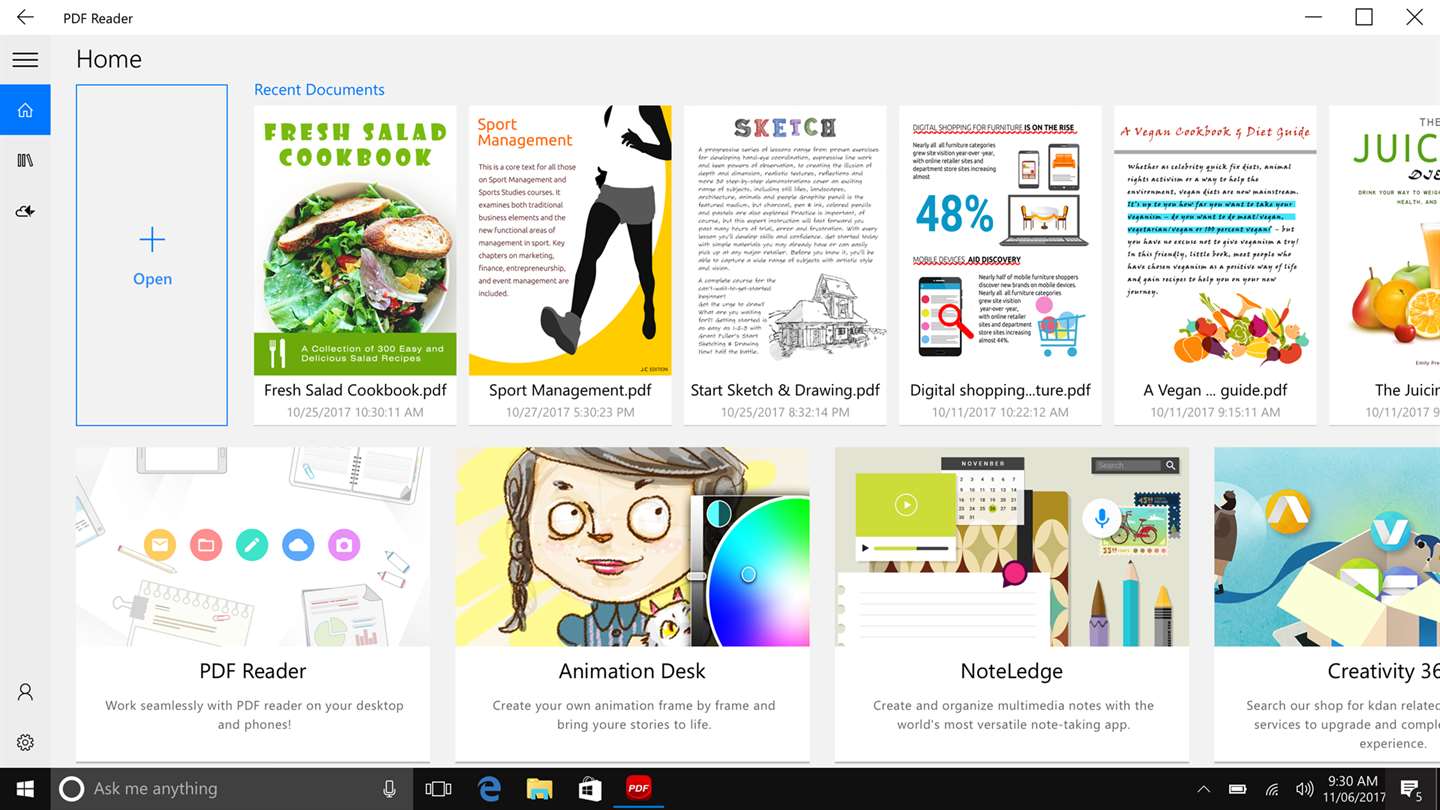Screen dimensions: 1440x810
Task: Click the purple camera icon on PDF Reader card
Action: tap(344, 545)
